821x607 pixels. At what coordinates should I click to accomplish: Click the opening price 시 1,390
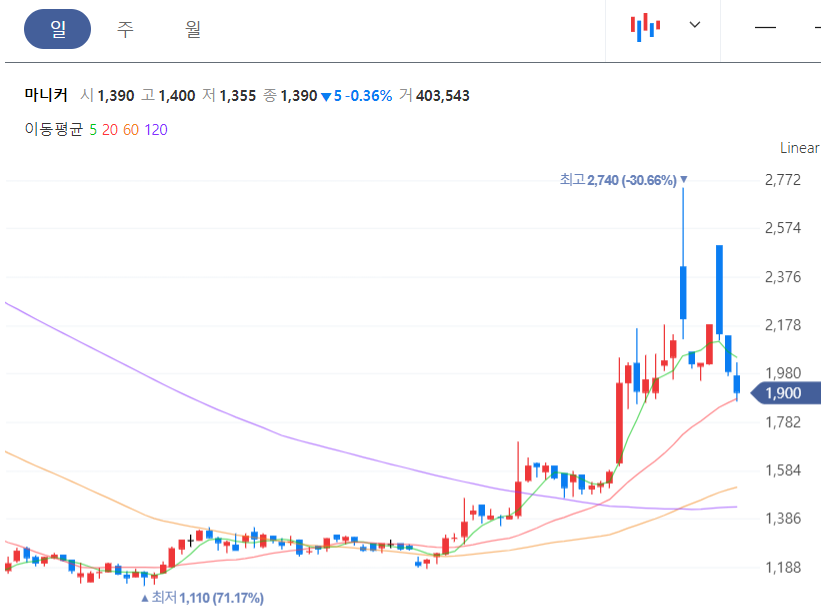(107, 95)
